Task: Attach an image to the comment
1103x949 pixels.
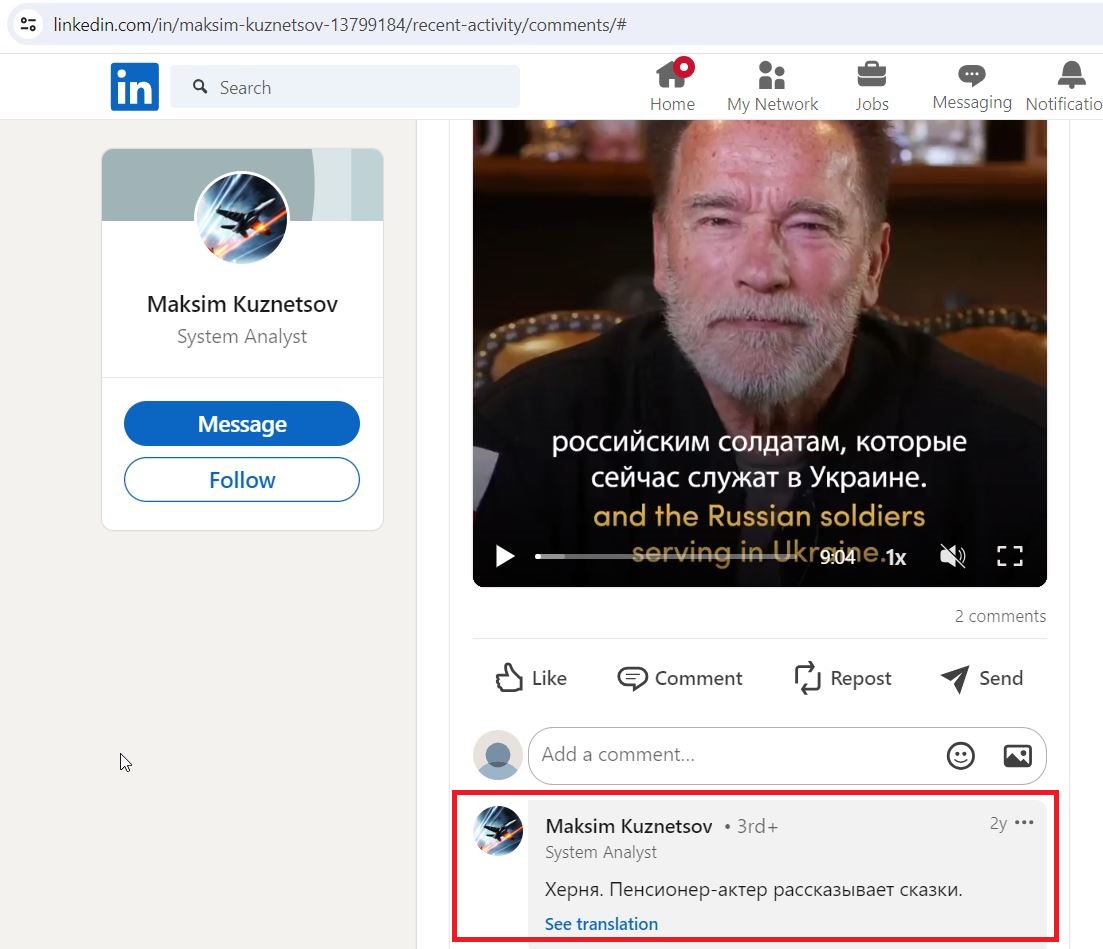Action: click(x=1017, y=756)
